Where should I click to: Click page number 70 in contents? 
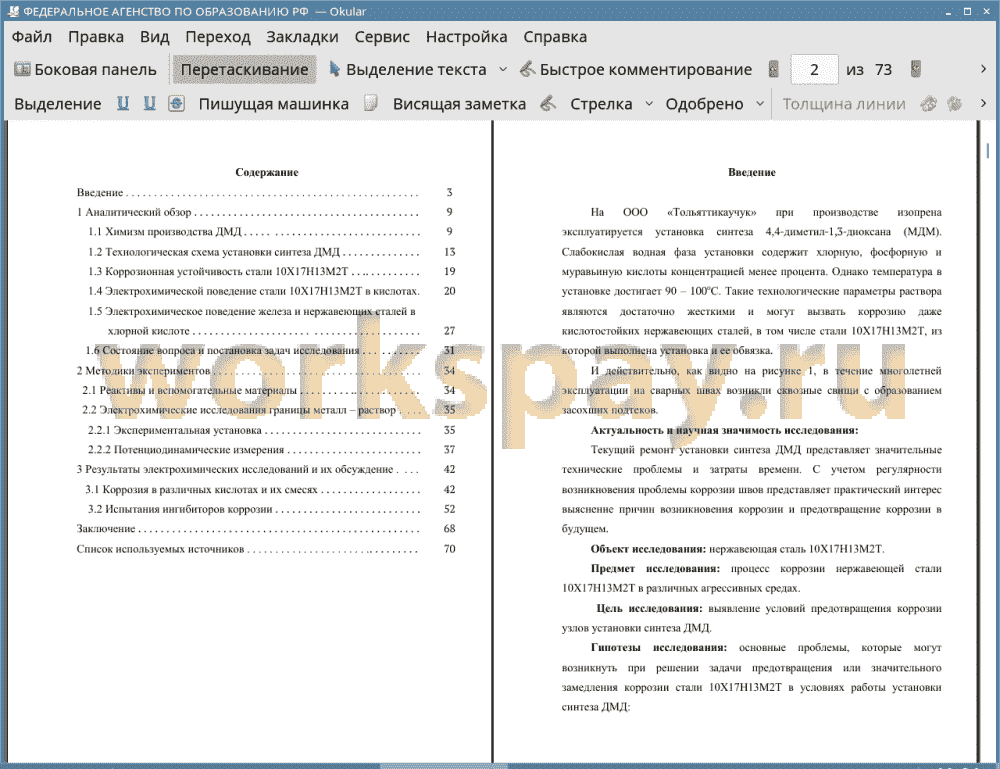coord(450,549)
